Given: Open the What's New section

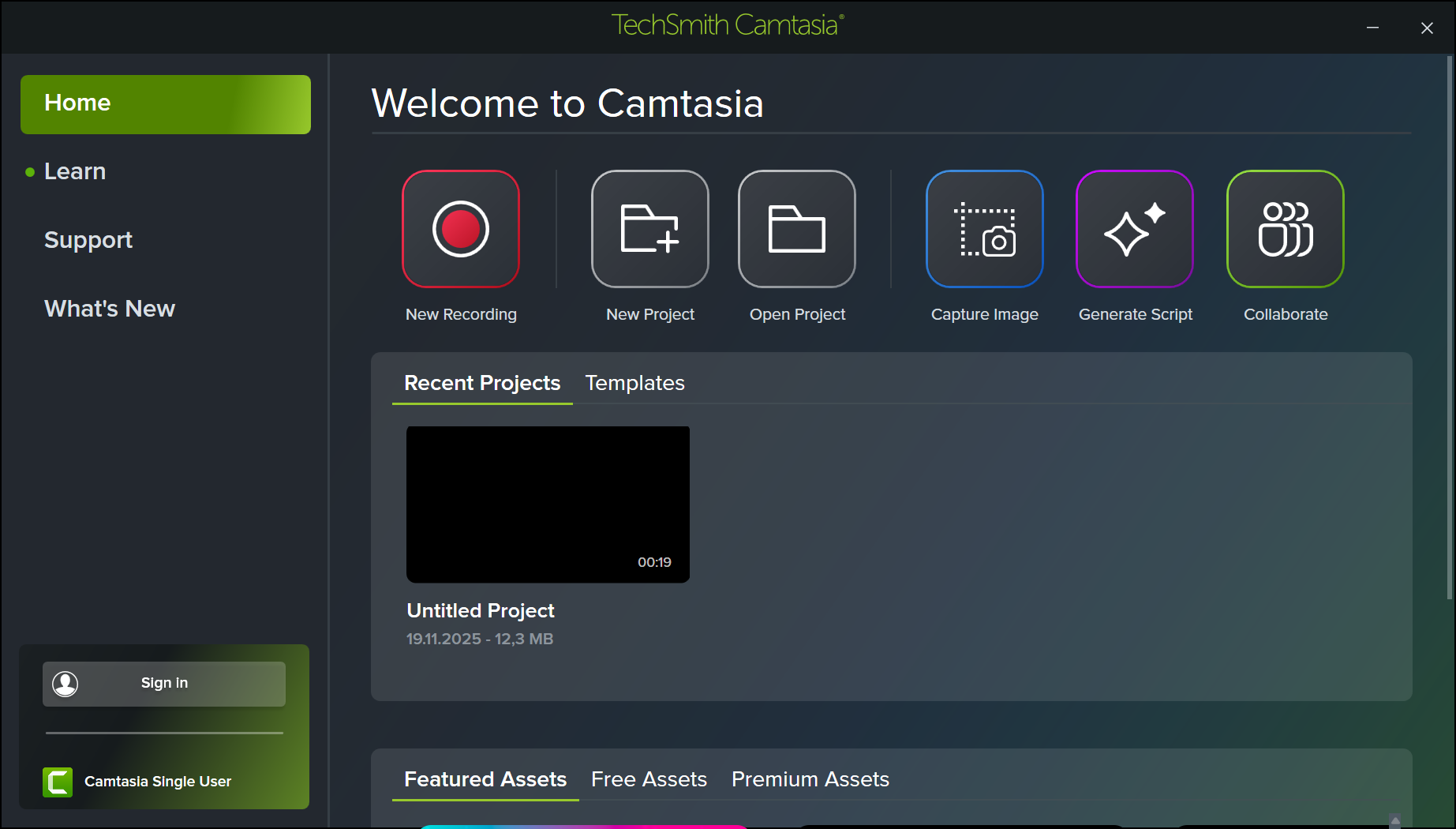Looking at the screenshot, I should pyautogui.click(x=110, y=309).
